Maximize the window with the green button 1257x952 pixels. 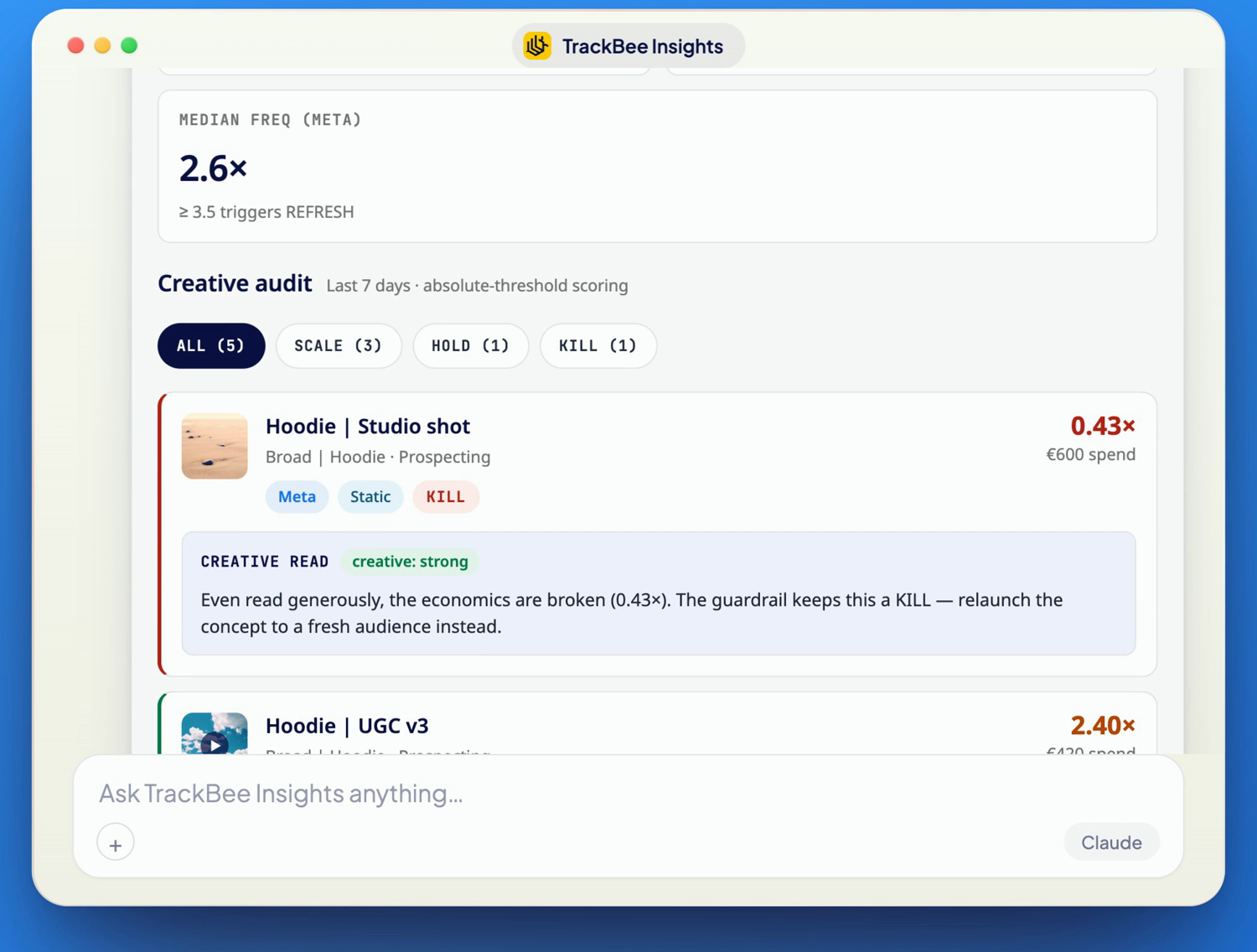[x=129, y=45]
